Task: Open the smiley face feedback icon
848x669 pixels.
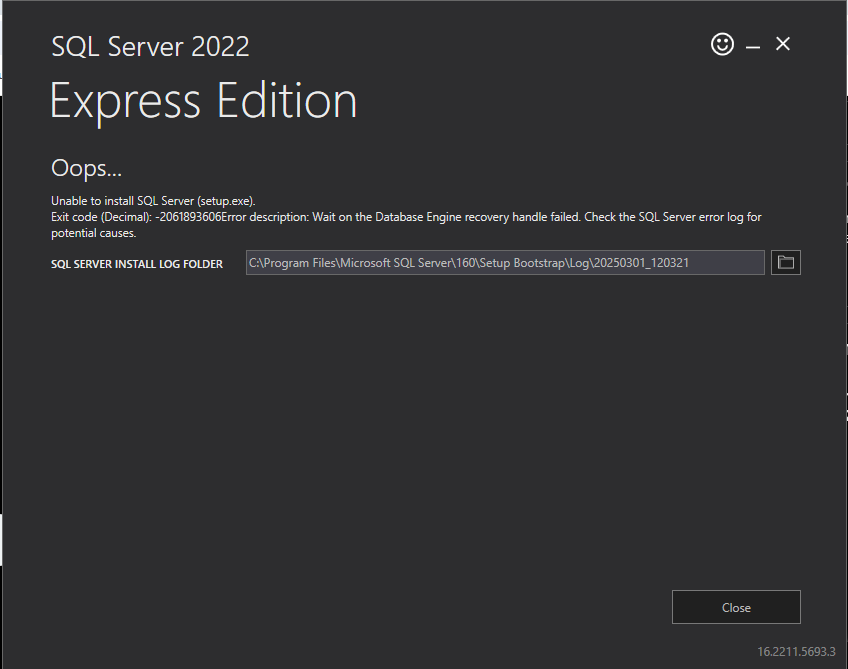Action: click(x=722, y=44)
